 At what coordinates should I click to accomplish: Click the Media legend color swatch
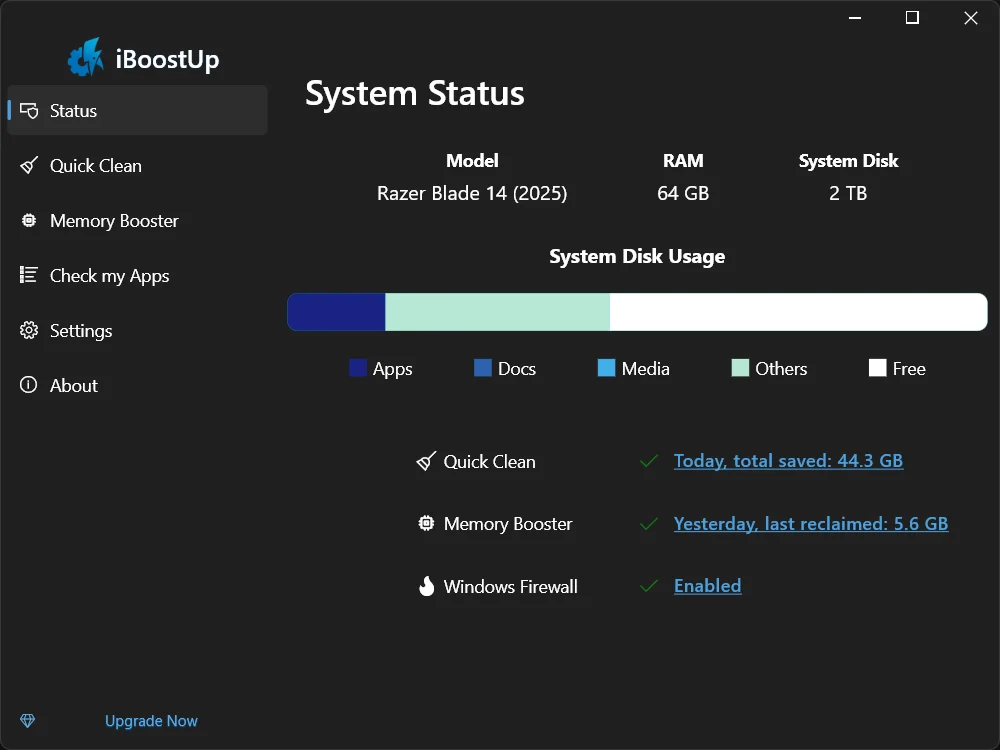click(x=607, y=368)
